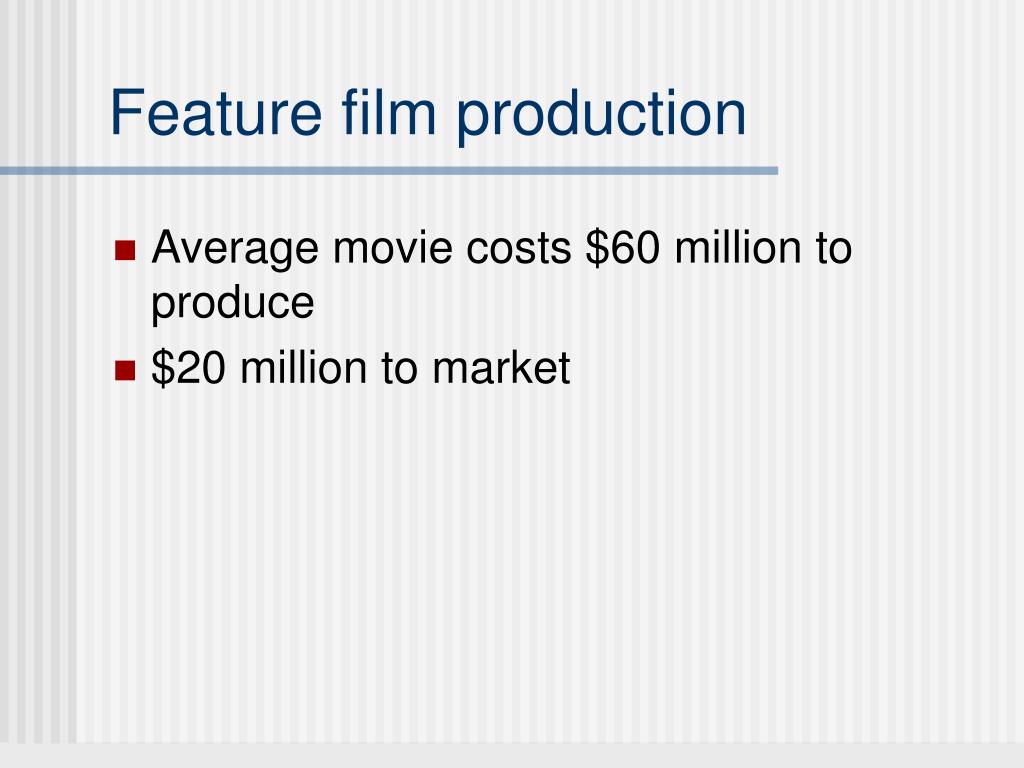Click the word "Feature" in the title
The width and height of the screenshot is (1024, 768).
pos(216,113)
